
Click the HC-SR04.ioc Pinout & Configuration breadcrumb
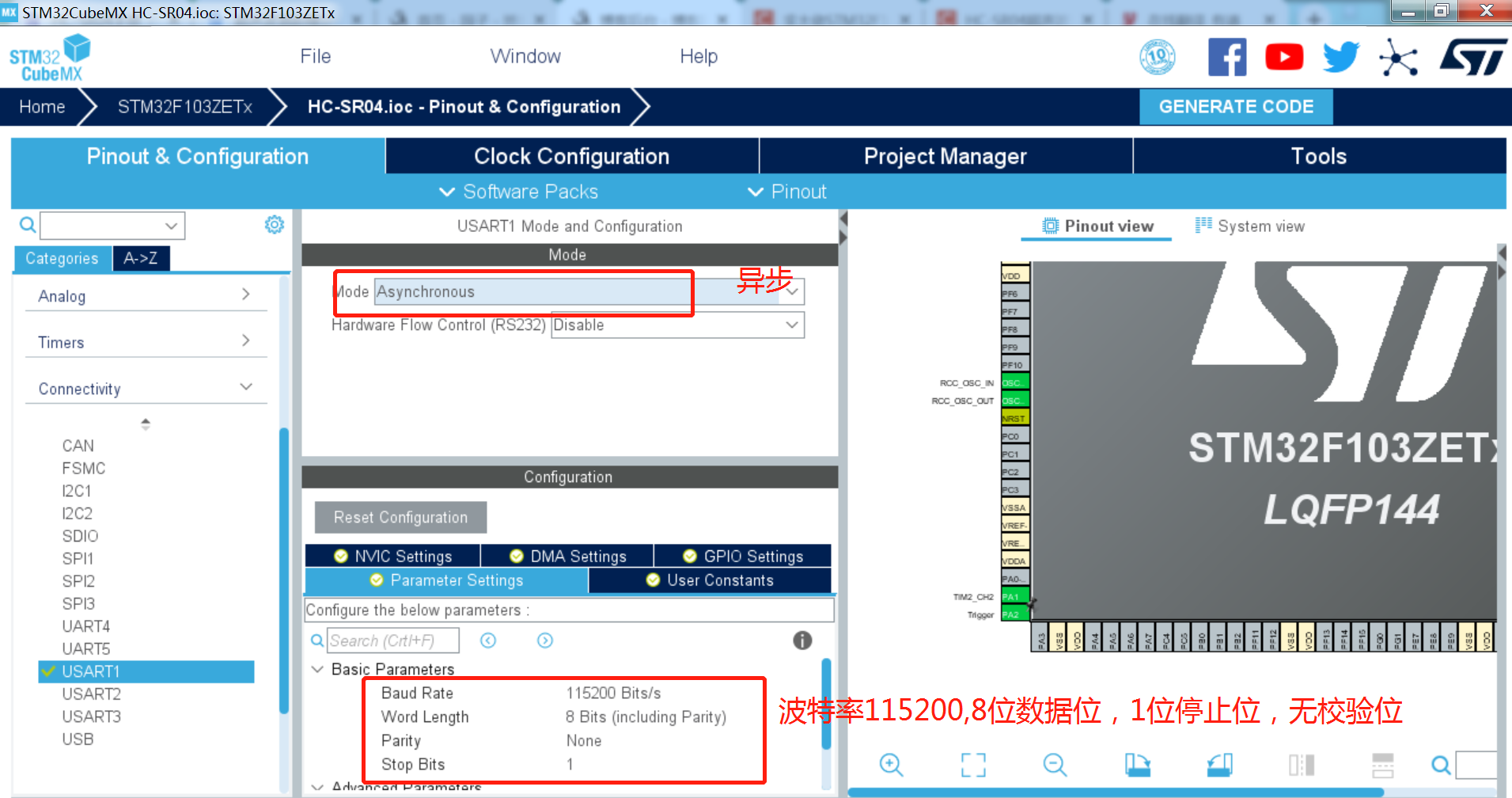coord(464,107)
